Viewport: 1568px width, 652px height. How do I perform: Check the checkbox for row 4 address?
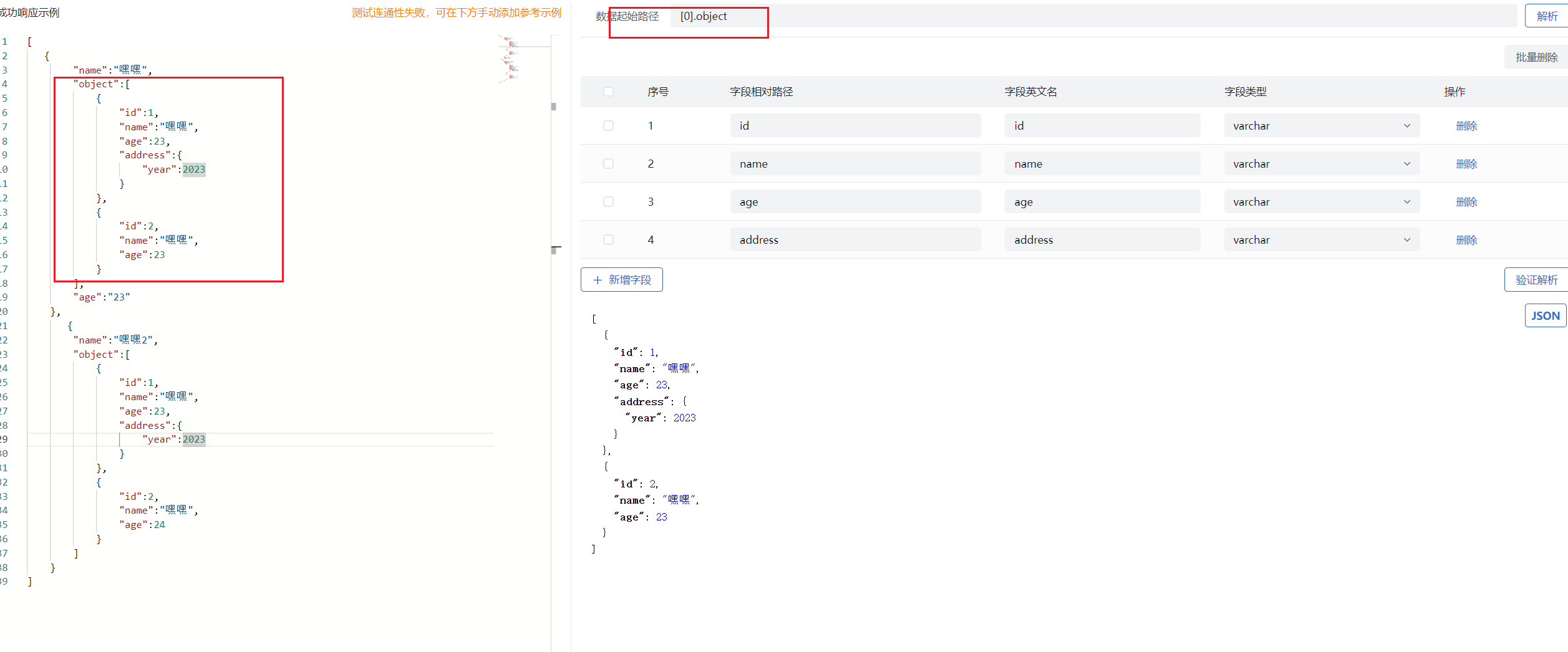point(608,239)
